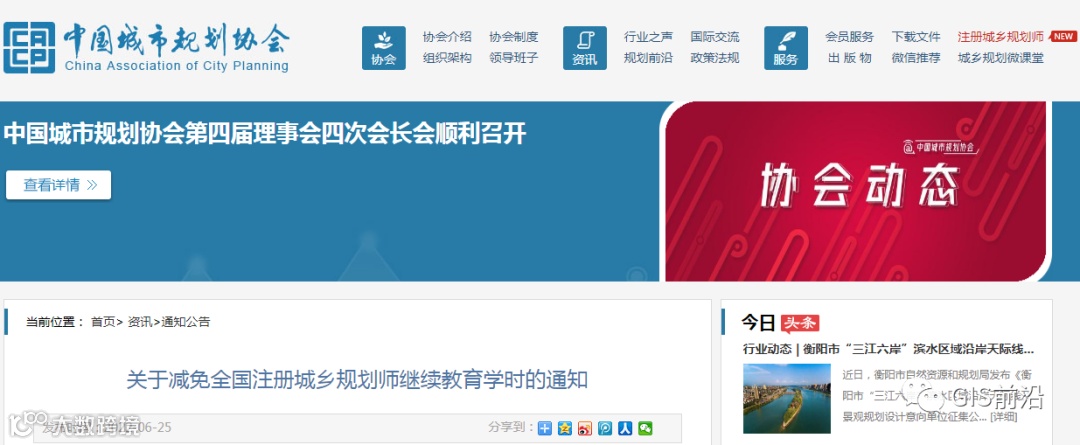Image resolution: width=1080 pixels, height=445 pixels.
Task: Open 通知公告 breadcrumb link
Action: tap(185, 322)
